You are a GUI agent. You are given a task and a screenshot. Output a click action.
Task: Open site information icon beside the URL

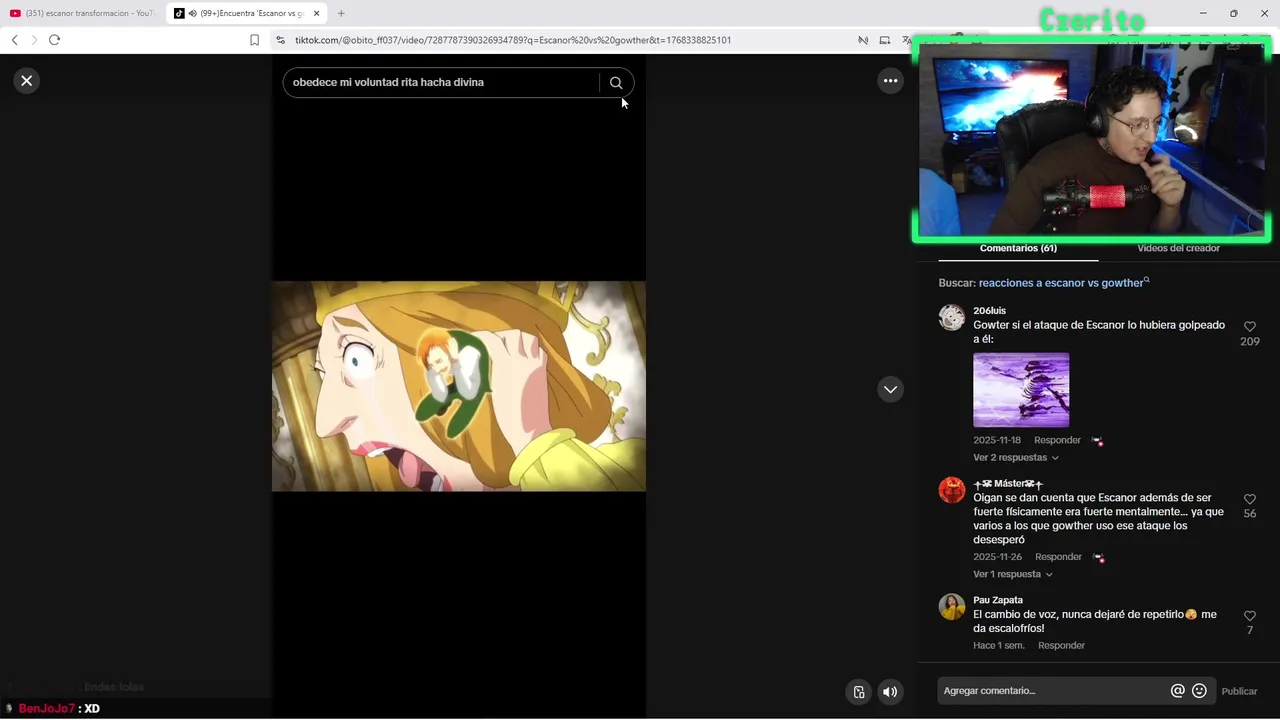click(280, 40)
